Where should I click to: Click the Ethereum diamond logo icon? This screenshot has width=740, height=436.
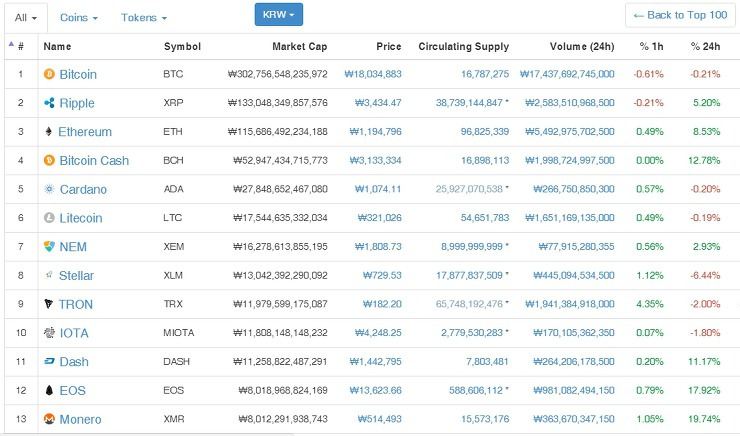[x=48, y=132]
